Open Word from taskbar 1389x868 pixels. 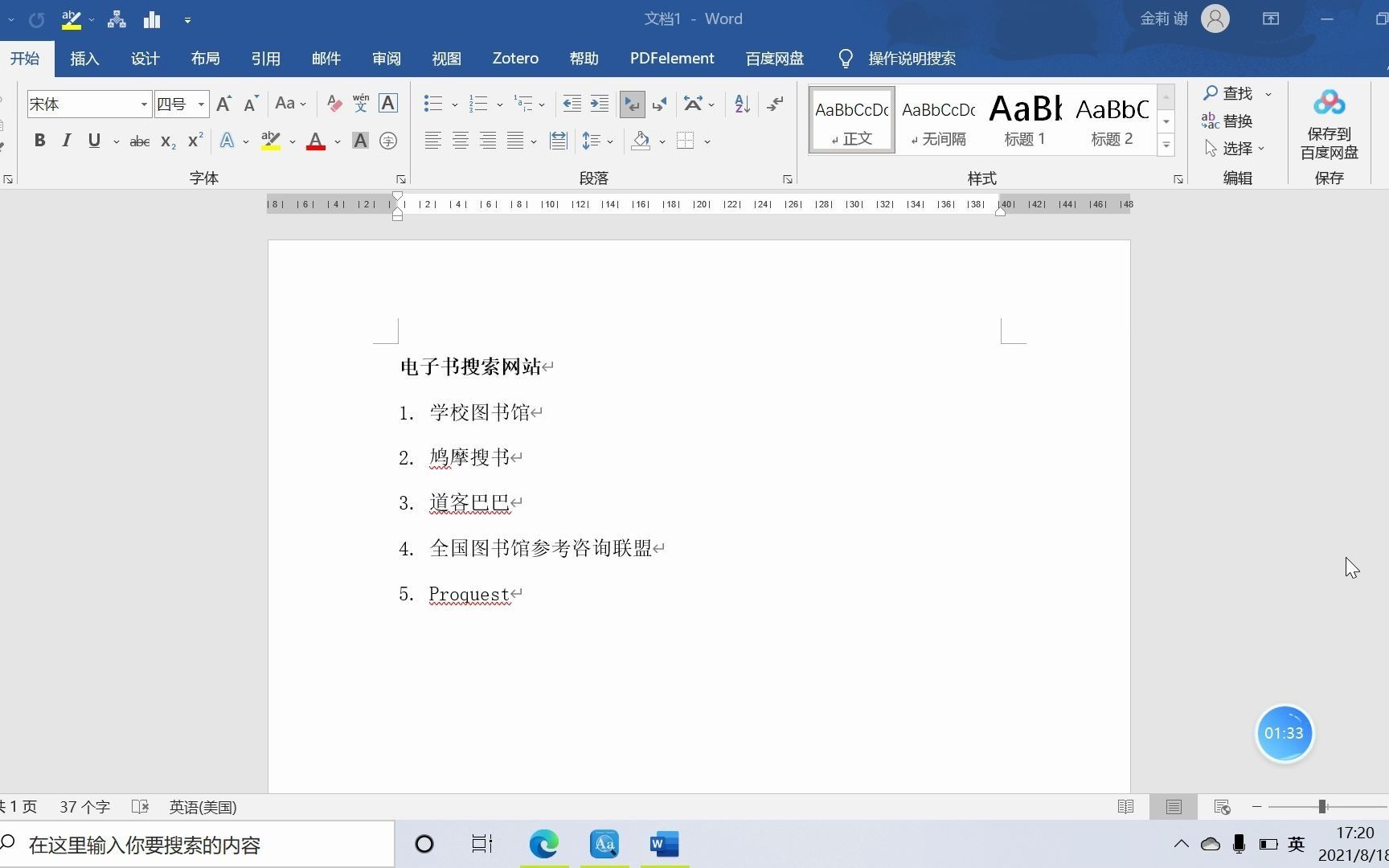(664, 844)
